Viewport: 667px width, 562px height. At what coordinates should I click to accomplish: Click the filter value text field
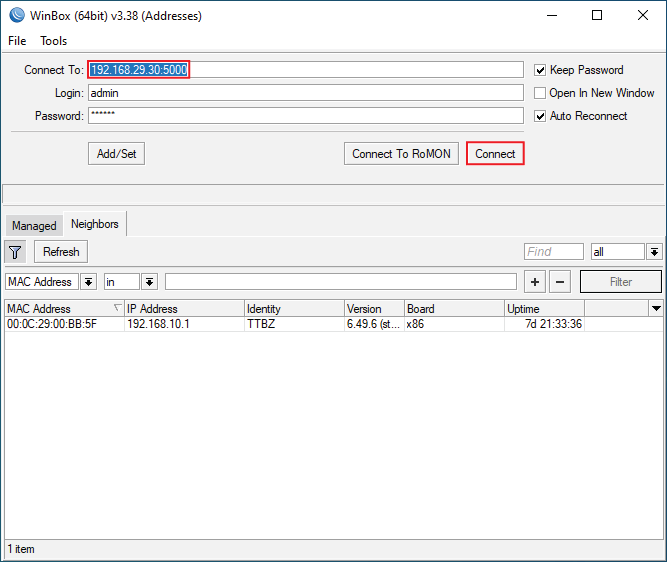341,282
